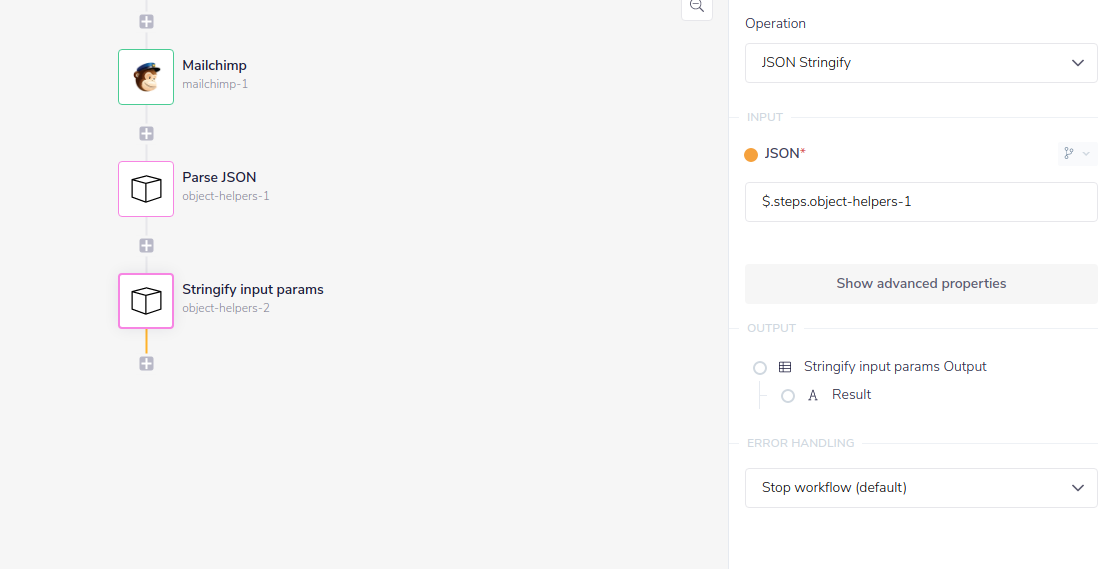Add step between Mailchimp and Parse JSON

(x=146, y=133)
